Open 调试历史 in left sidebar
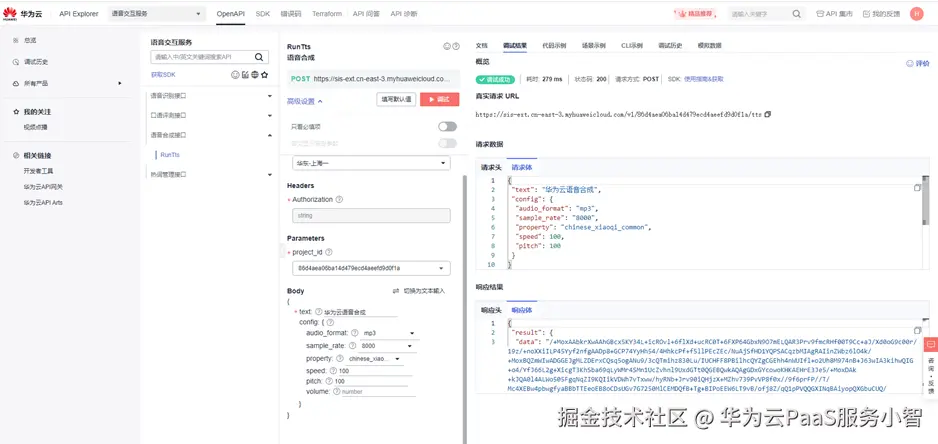The width and height of the screenshot is (938, 444). pyautogui.click(x=36, y=62)
